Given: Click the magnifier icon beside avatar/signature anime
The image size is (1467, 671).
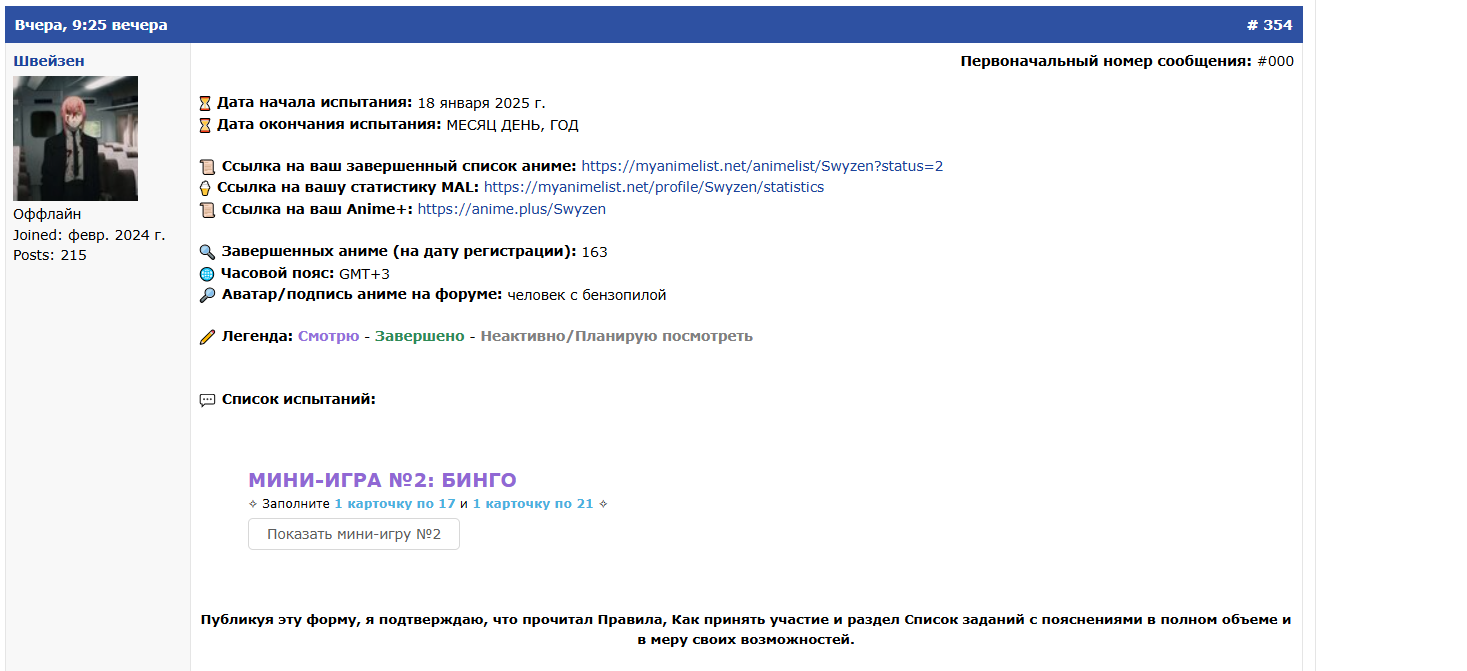Looking at the screenshot, I should point(207,295).
